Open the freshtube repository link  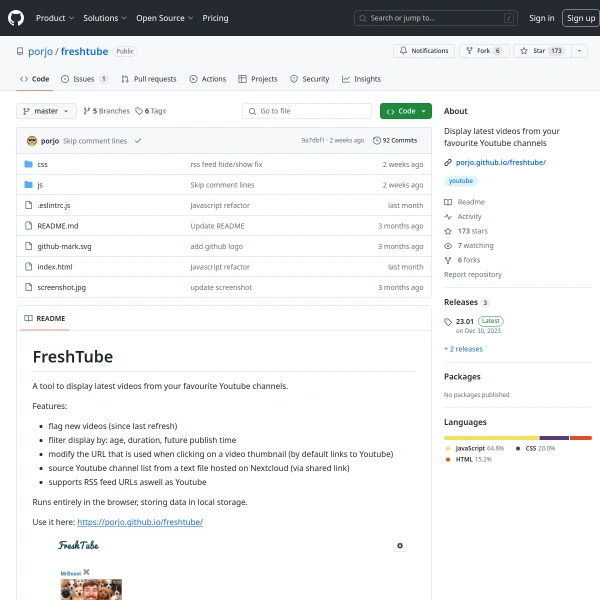coord(84,51)
